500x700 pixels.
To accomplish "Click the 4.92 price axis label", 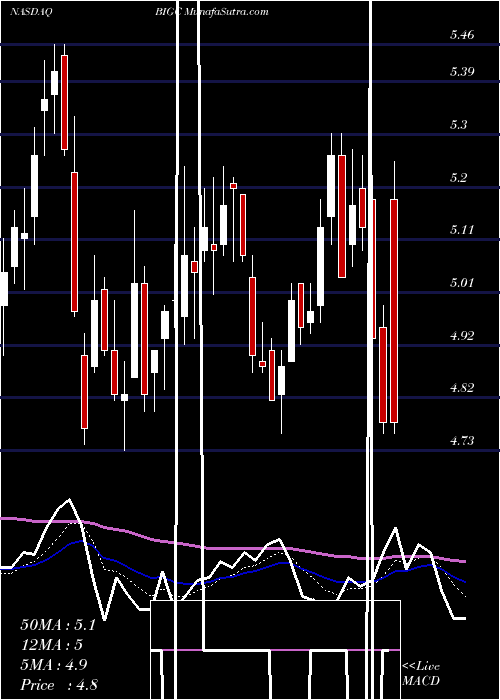I will [462, 335].
